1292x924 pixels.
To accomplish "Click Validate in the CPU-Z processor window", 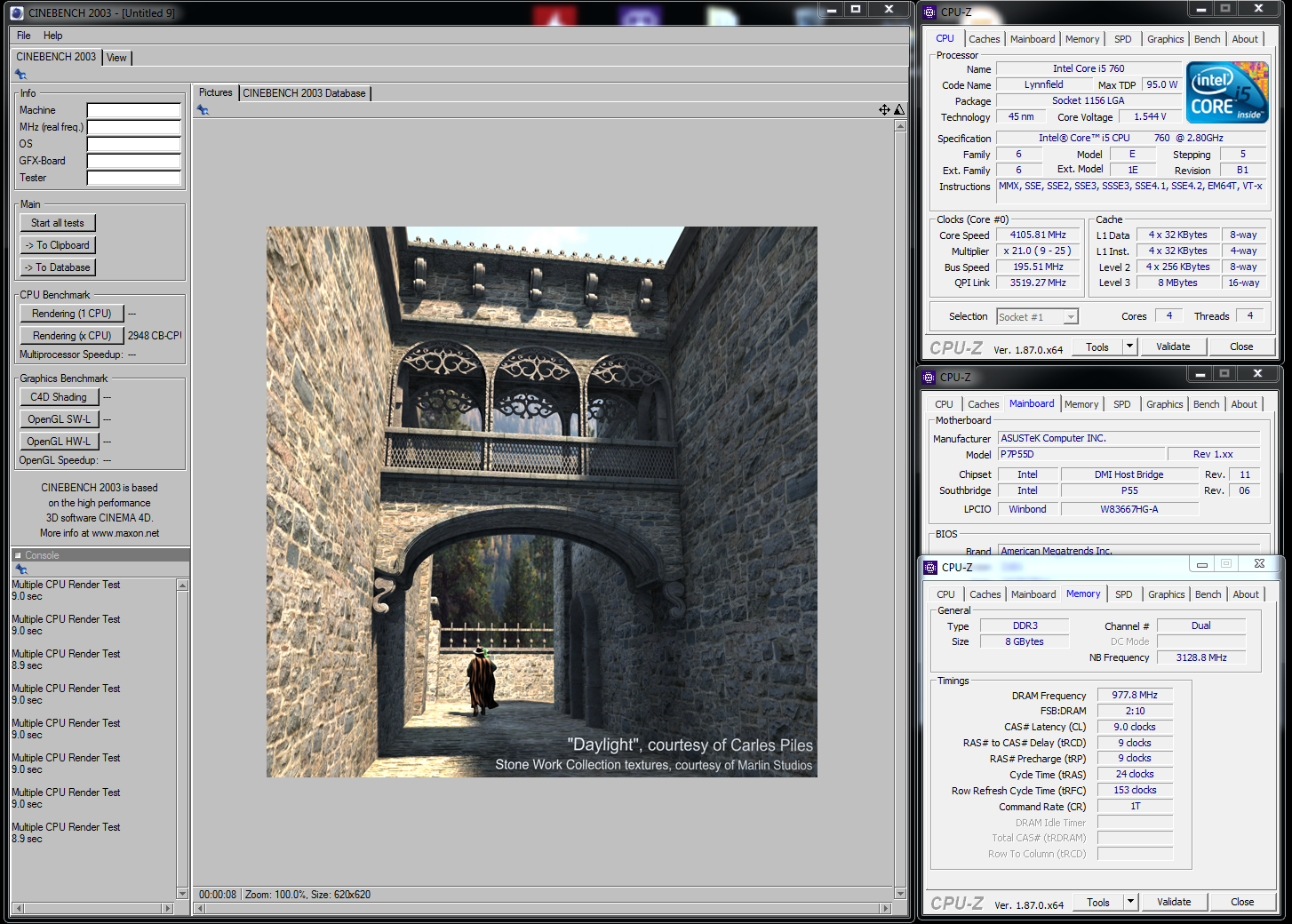I will click(x=1173, y=346).
